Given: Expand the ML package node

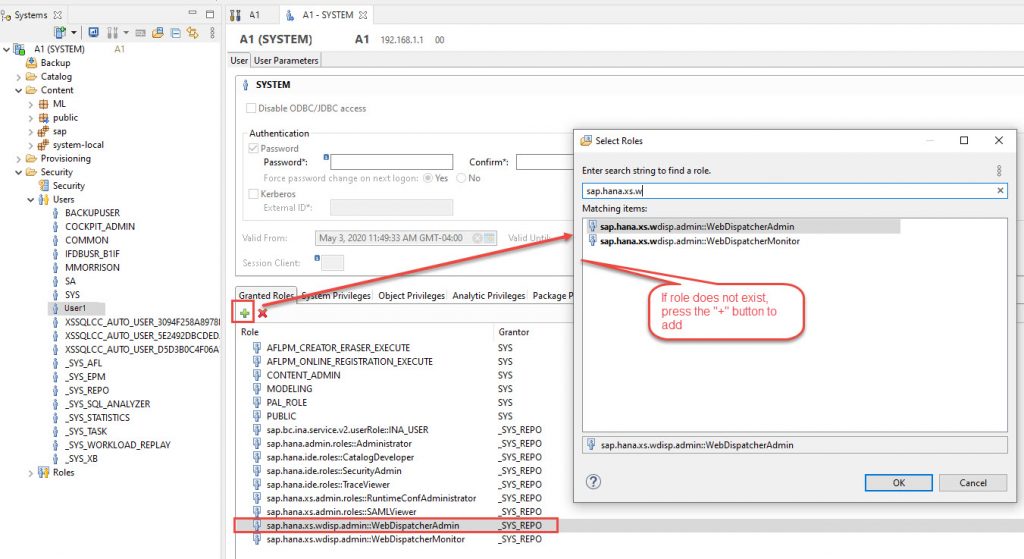Looking at the screenshot, I should pyautogui.click(x=30, y=104).
